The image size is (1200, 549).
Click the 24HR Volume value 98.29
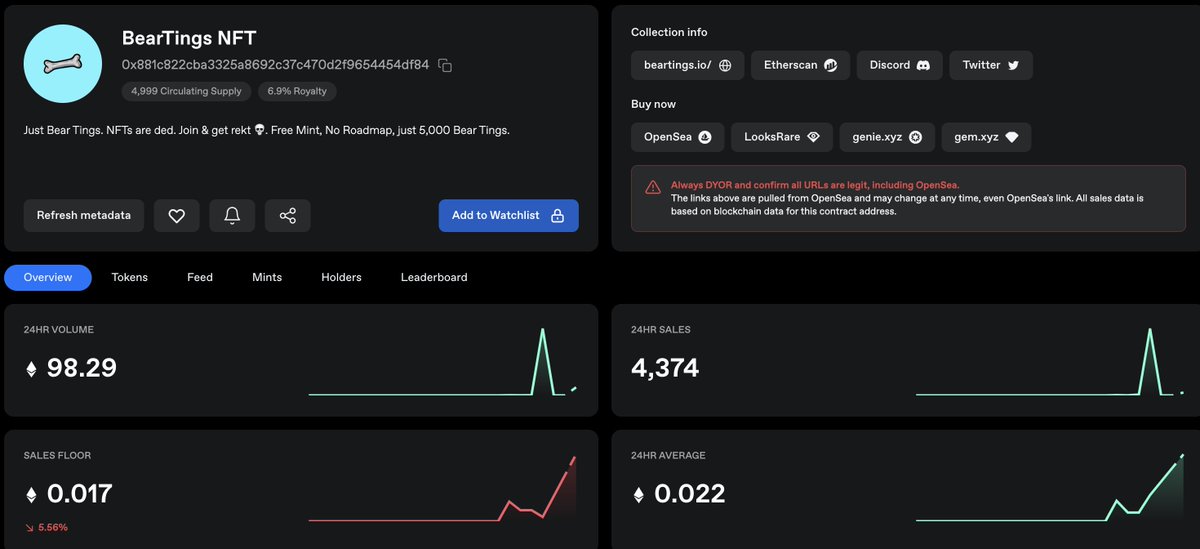[82, 368]
